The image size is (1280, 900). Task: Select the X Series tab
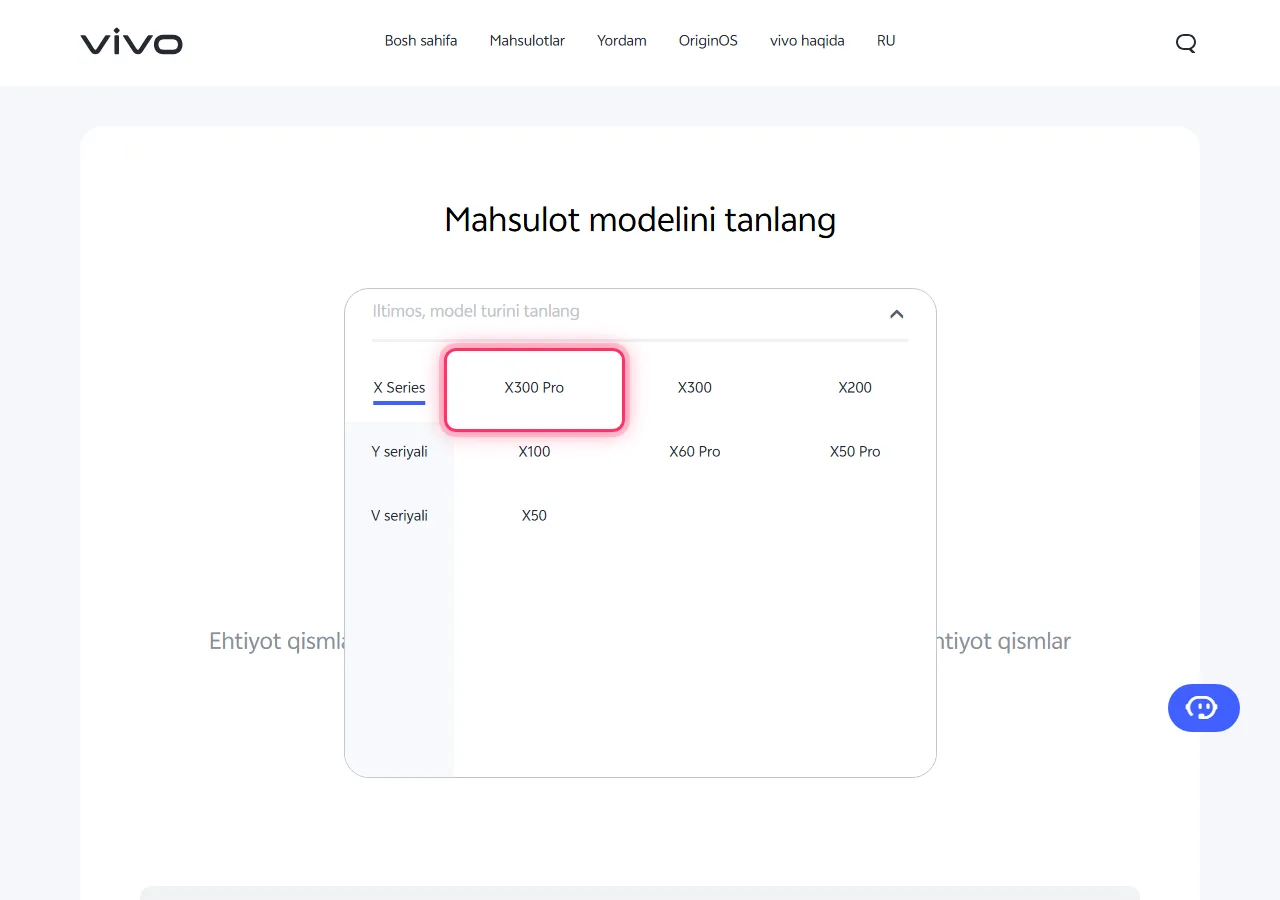tap(399, 388)
